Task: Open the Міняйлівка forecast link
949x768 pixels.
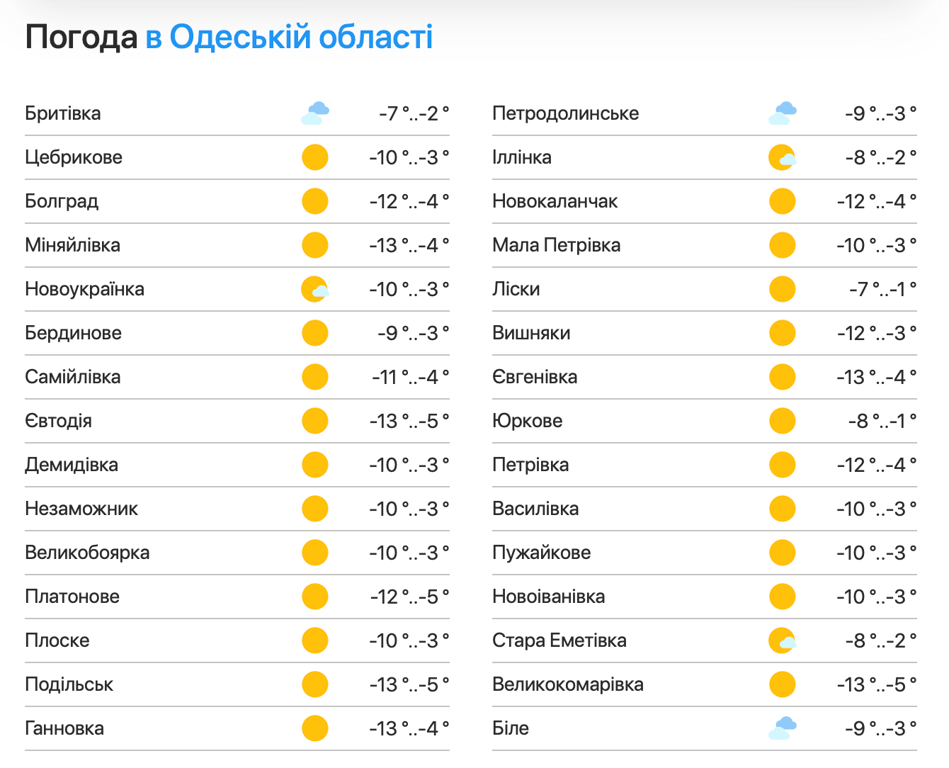Action: [x=72, y=245]
